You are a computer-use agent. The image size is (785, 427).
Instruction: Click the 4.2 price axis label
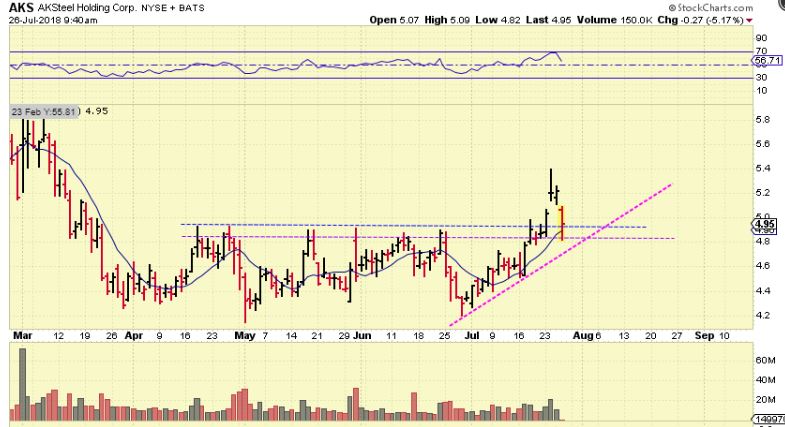point(762,315)
